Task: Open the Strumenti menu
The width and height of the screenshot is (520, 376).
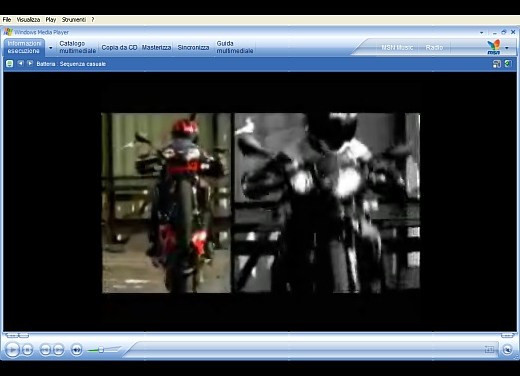Action: click(x=74, y=20)
